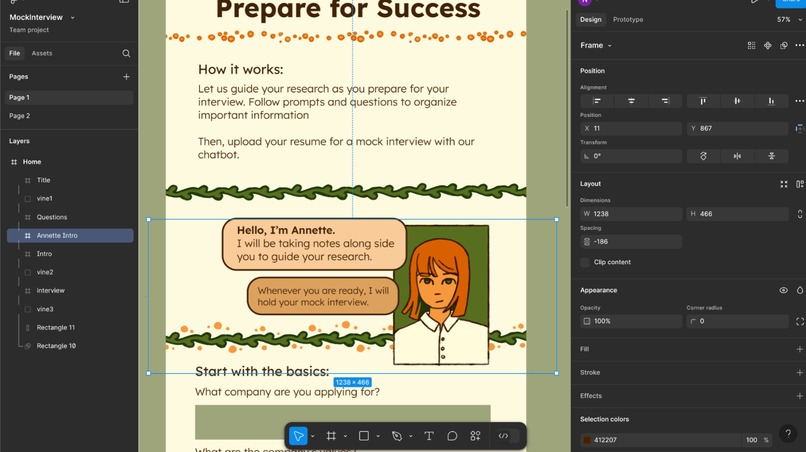Select the Pen tool
This screenshot has height=452, width=806.
396,436
